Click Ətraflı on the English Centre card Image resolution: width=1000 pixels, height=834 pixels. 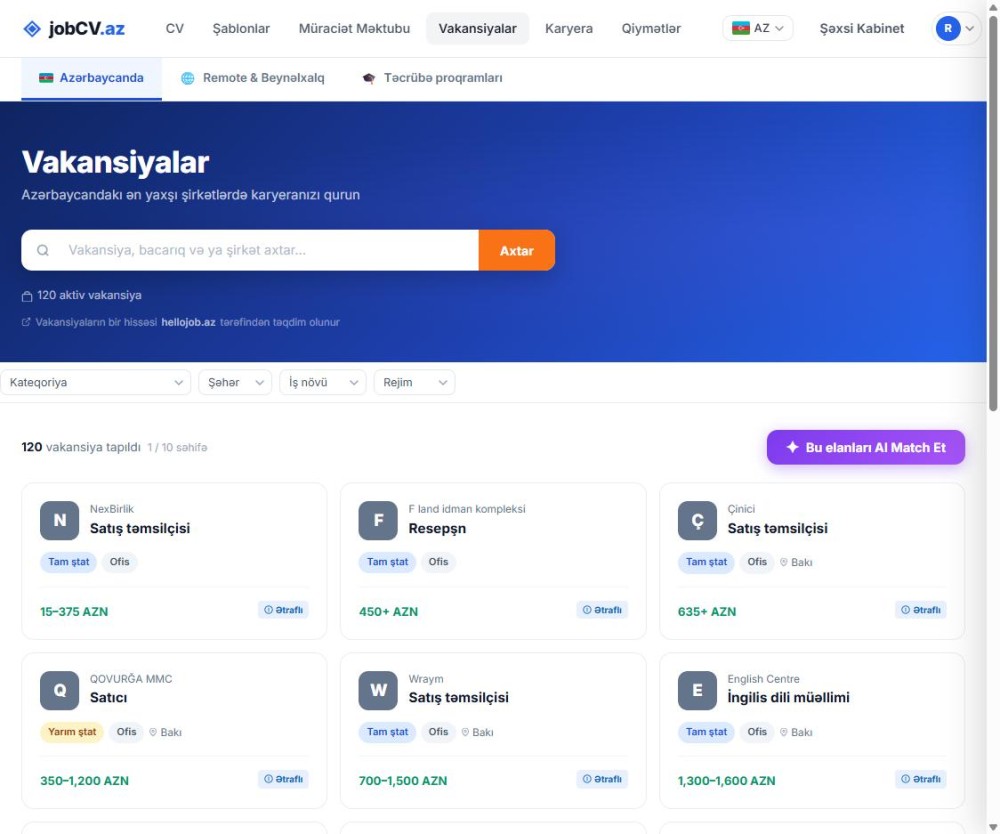(x=920, y=779)
